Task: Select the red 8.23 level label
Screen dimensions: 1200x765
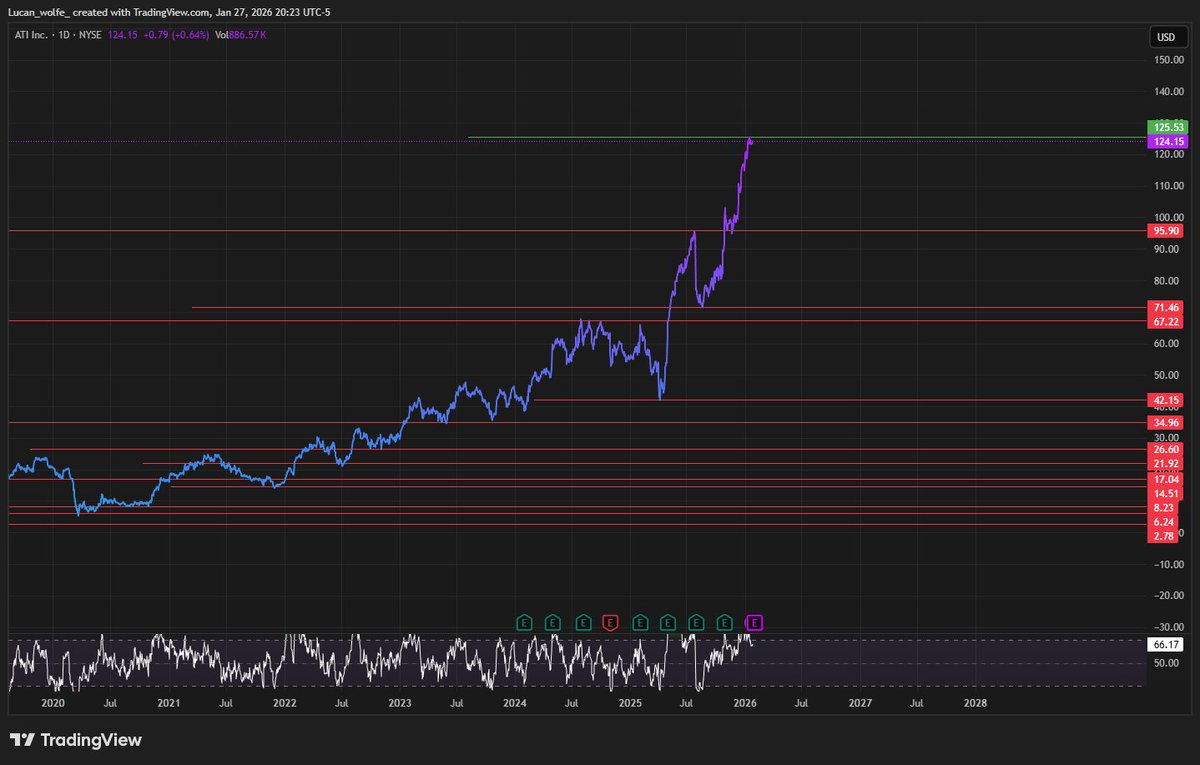Action: click(1164, 508)
